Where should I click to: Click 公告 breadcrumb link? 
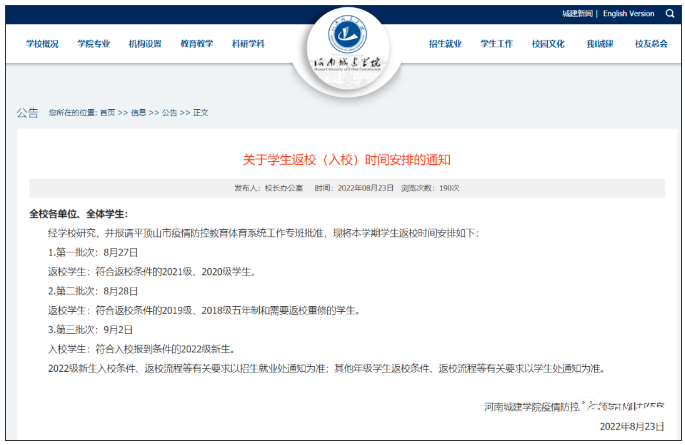click(169, 113)
